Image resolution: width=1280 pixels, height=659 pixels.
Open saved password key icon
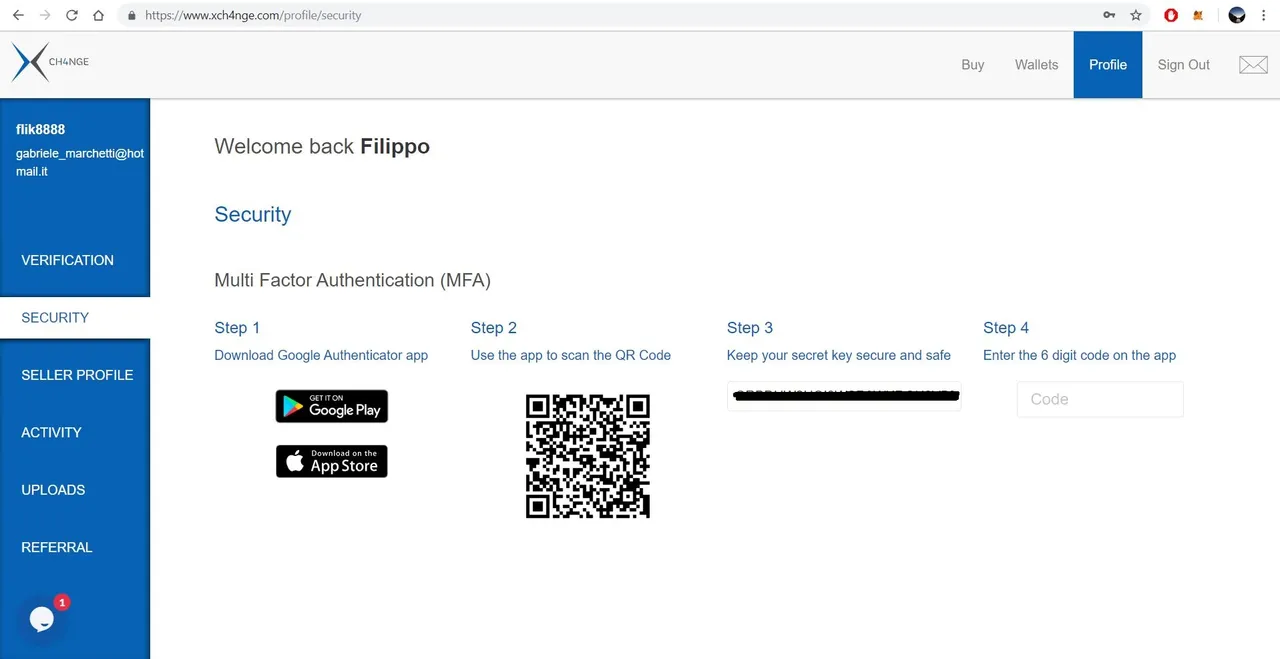tap(1109, 15)
